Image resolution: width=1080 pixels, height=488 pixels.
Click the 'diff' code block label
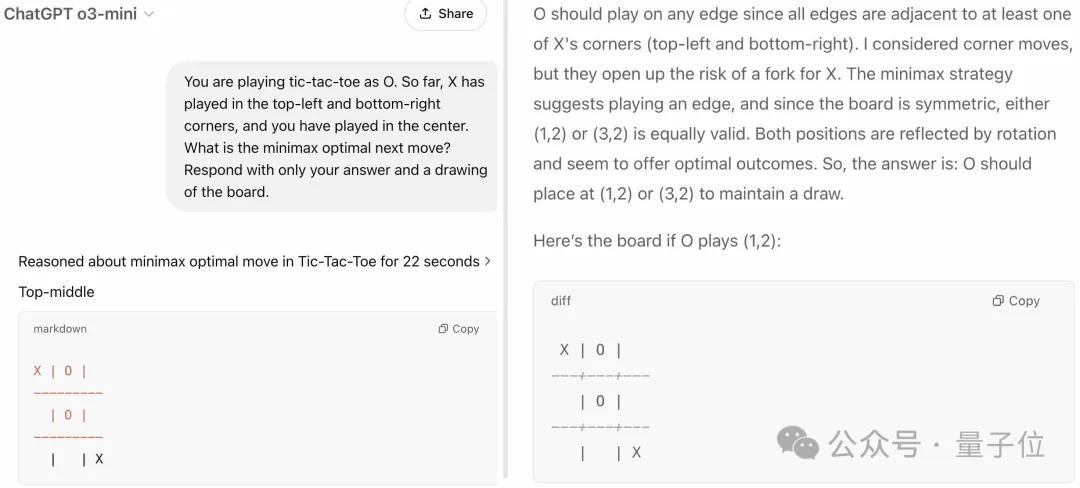tap(561, 301)
